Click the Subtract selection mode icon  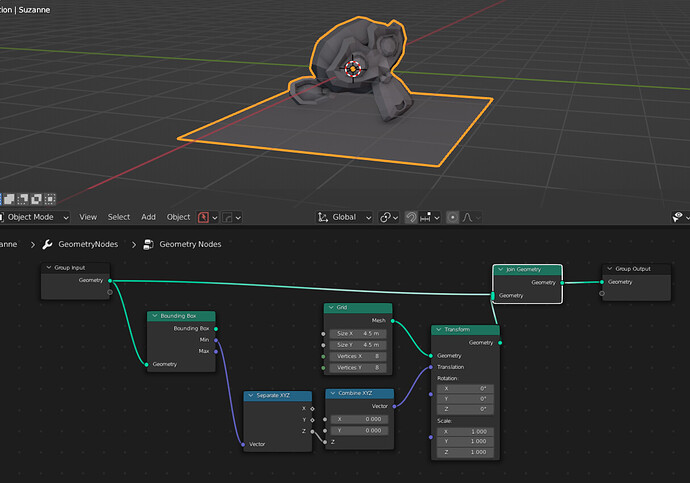22,199
